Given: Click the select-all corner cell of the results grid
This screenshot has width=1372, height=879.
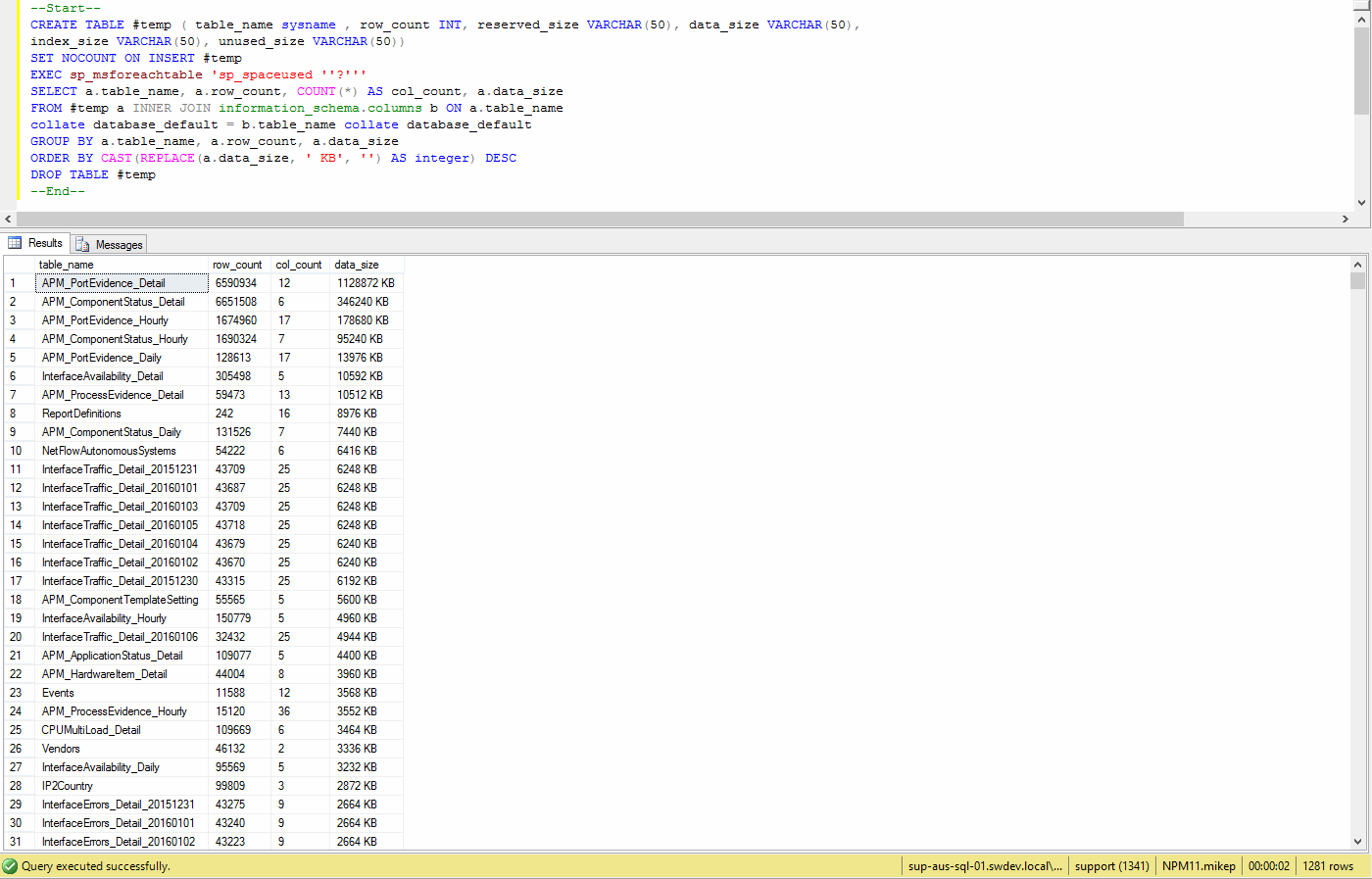Looking at the screenshot, I should (18, 264).
